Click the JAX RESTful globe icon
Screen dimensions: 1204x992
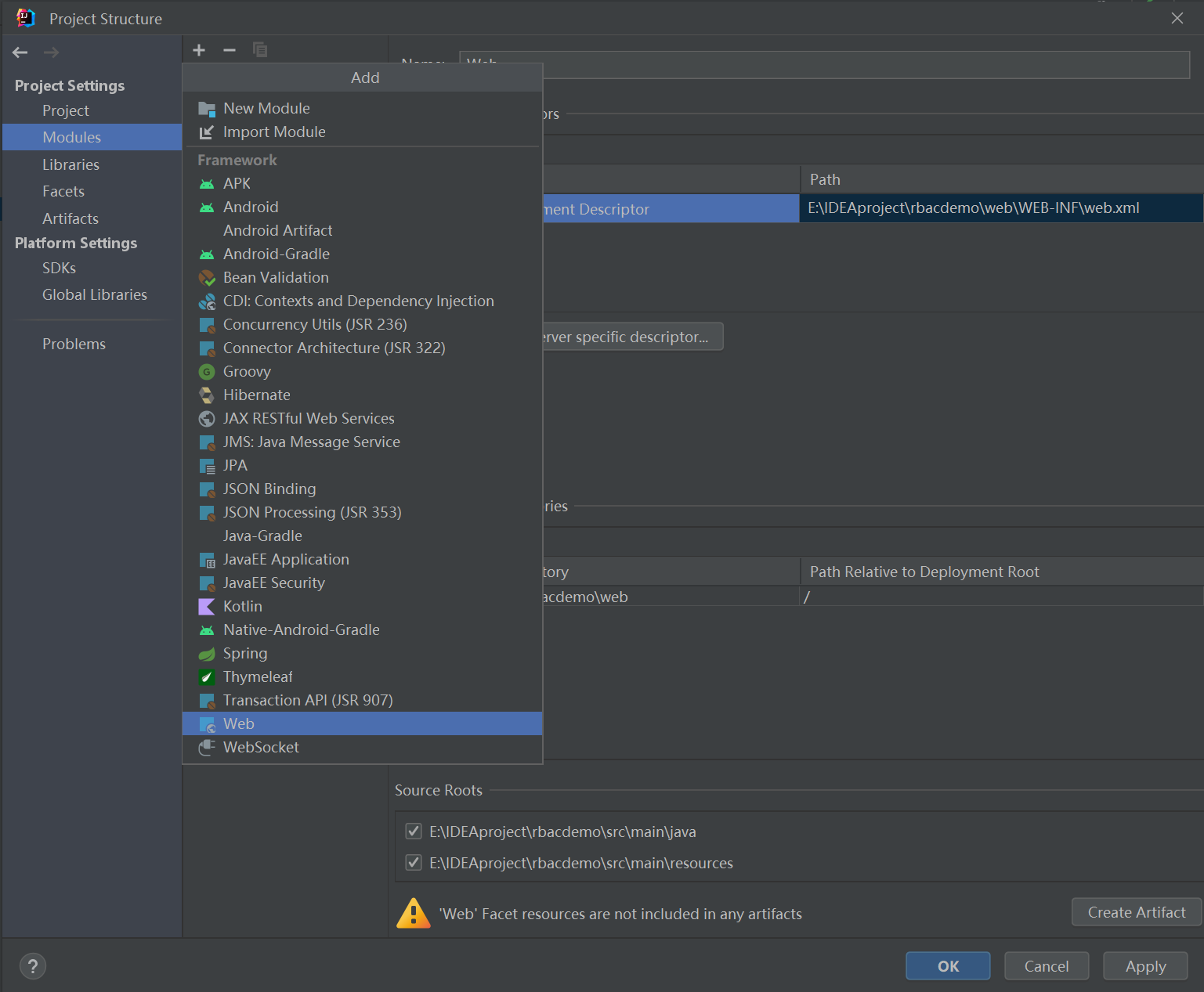207,419
